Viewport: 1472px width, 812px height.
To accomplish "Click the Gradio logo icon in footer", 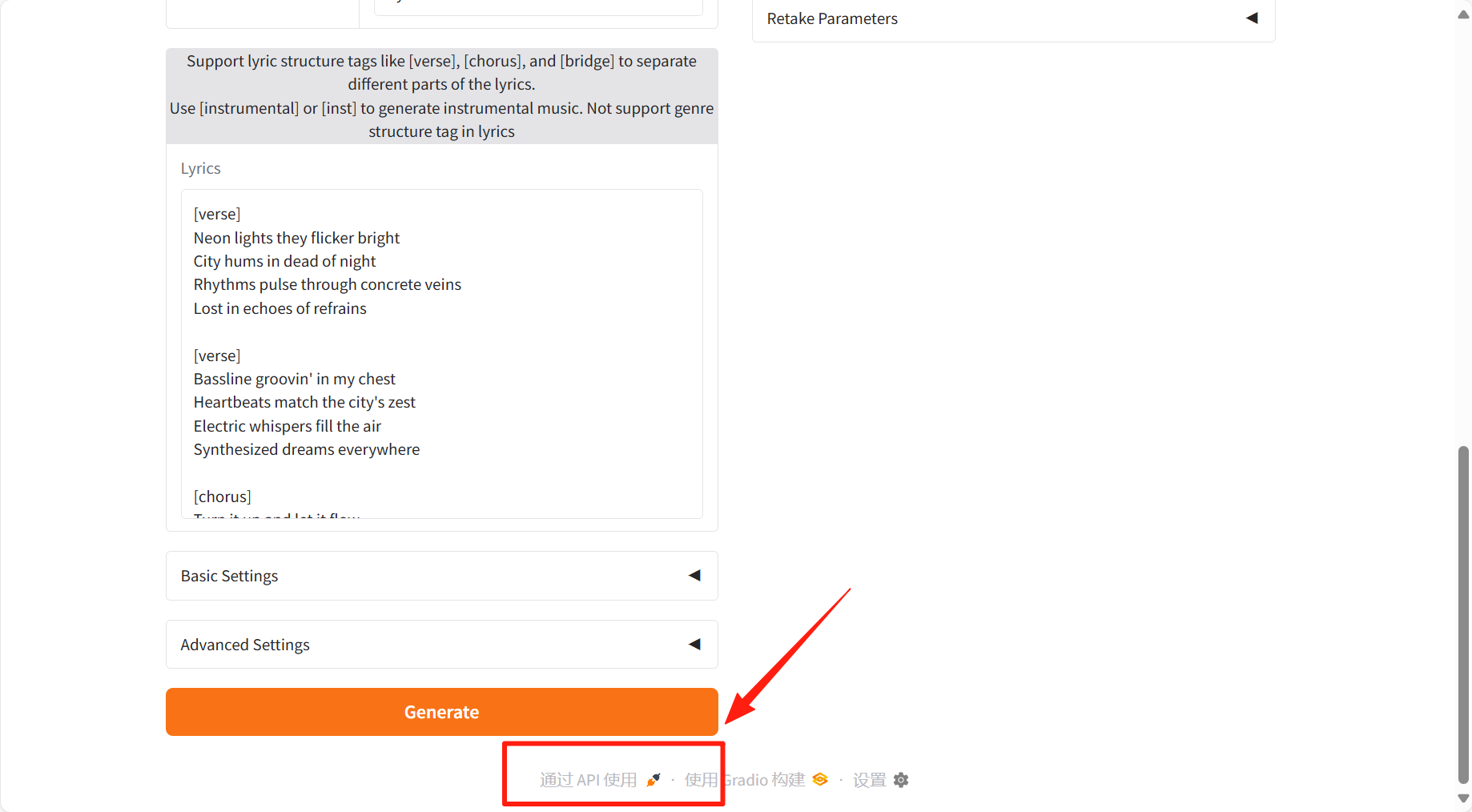I will 820,780.
